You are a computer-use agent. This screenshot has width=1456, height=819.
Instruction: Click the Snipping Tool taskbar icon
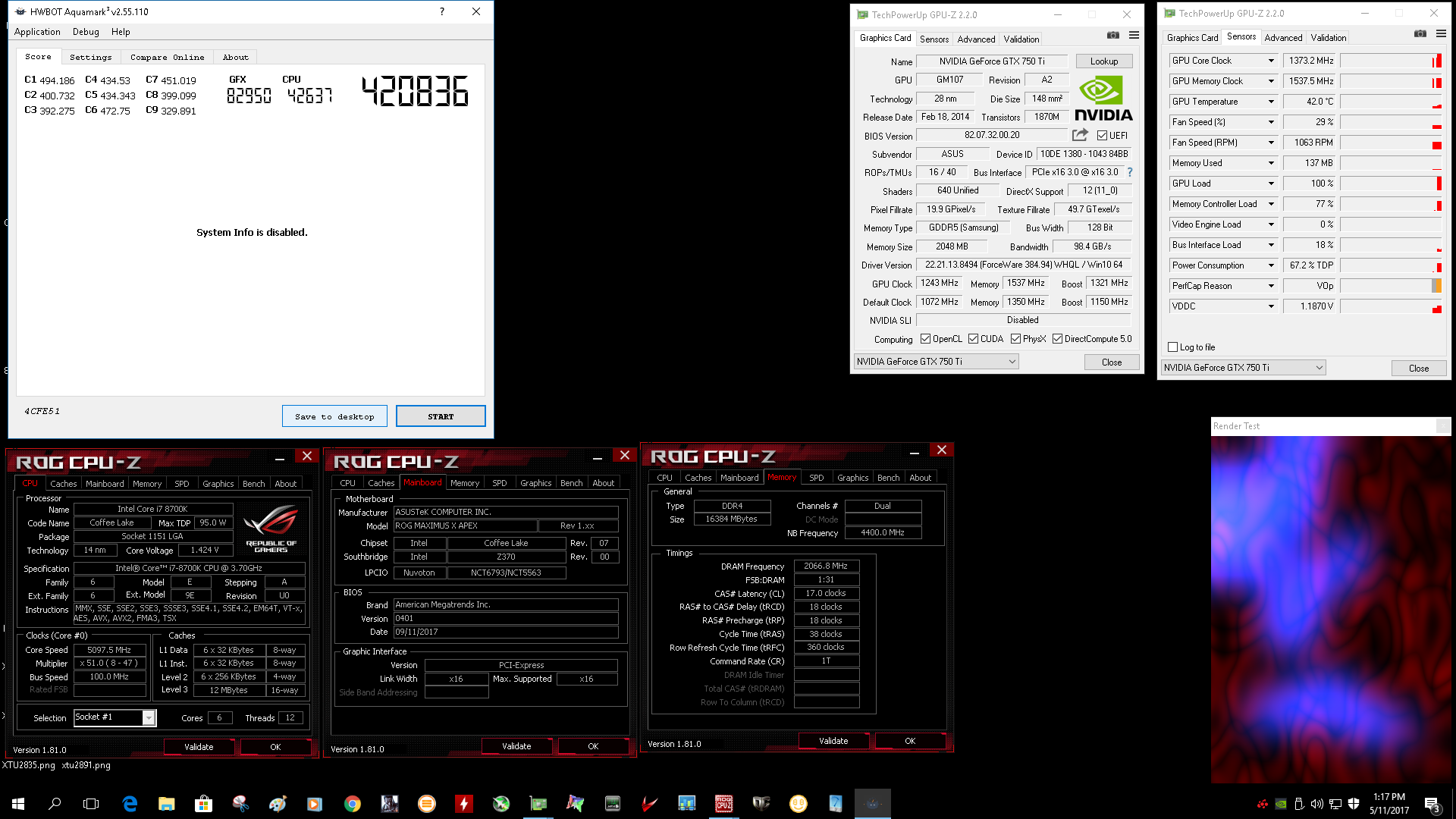coord(240,804)
